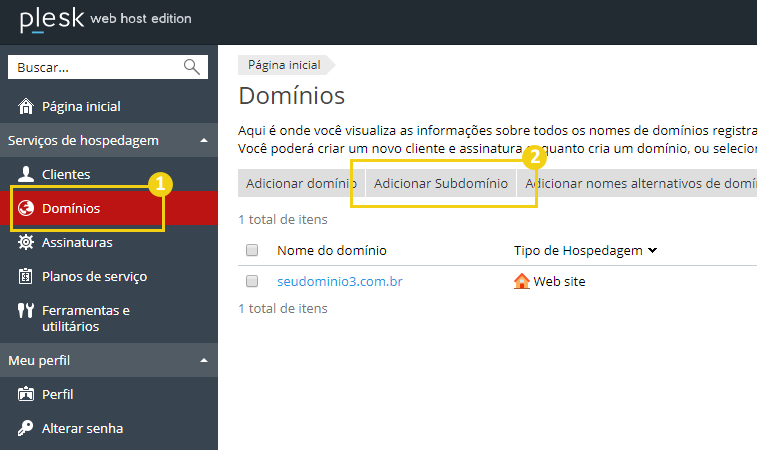Collapse the Serviços de hospedagem section
Viewport: 757px width, 450px height.
pyautogui.click(x=204, y=141)
